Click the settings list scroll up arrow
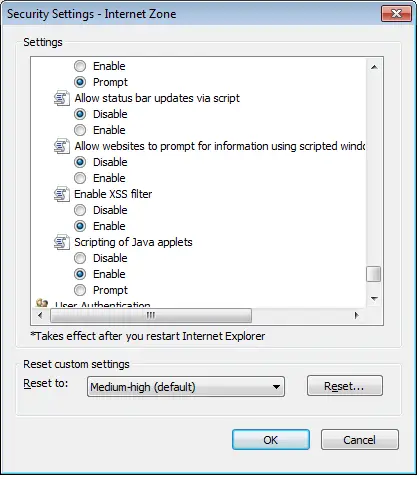419x479 pixels. click(x=374, y=67)
